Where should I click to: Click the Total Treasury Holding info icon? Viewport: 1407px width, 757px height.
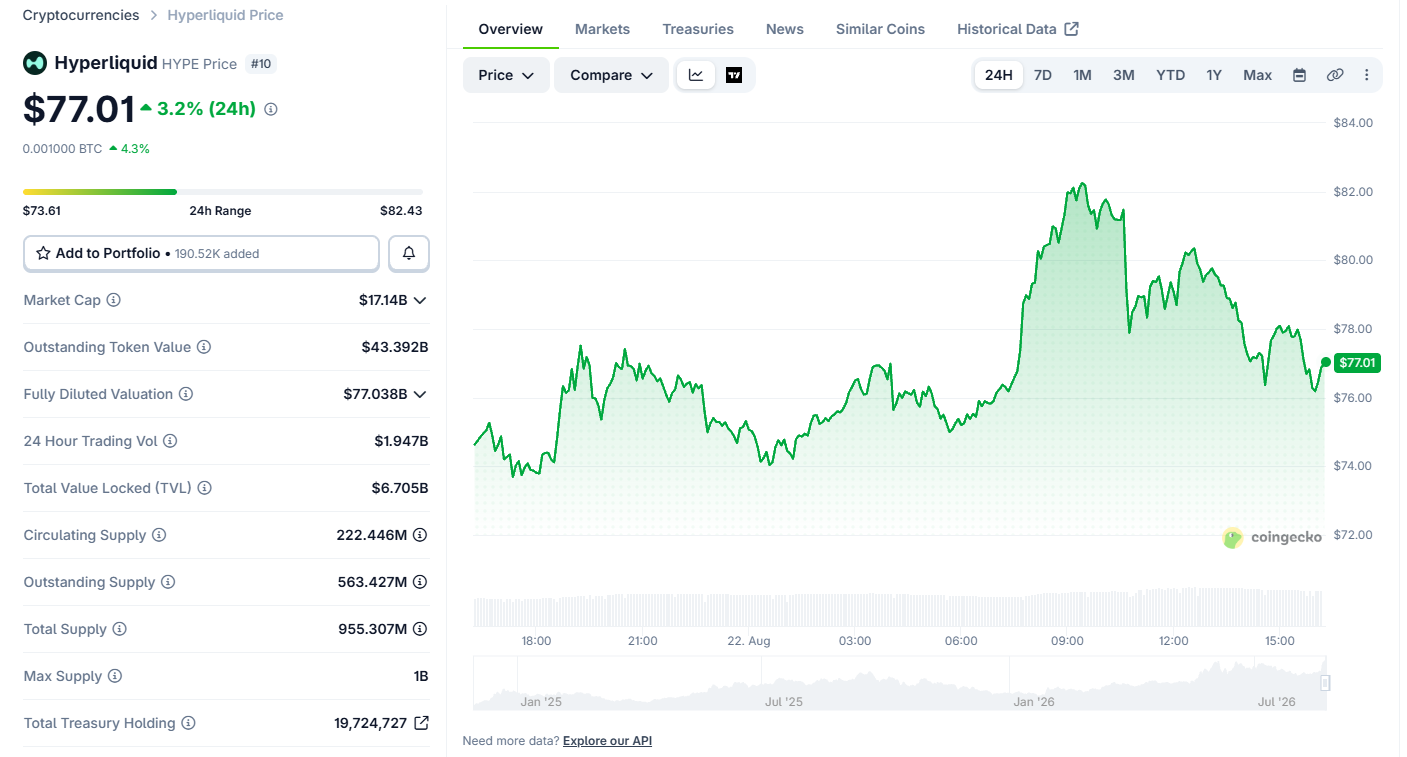pos(189,723)
